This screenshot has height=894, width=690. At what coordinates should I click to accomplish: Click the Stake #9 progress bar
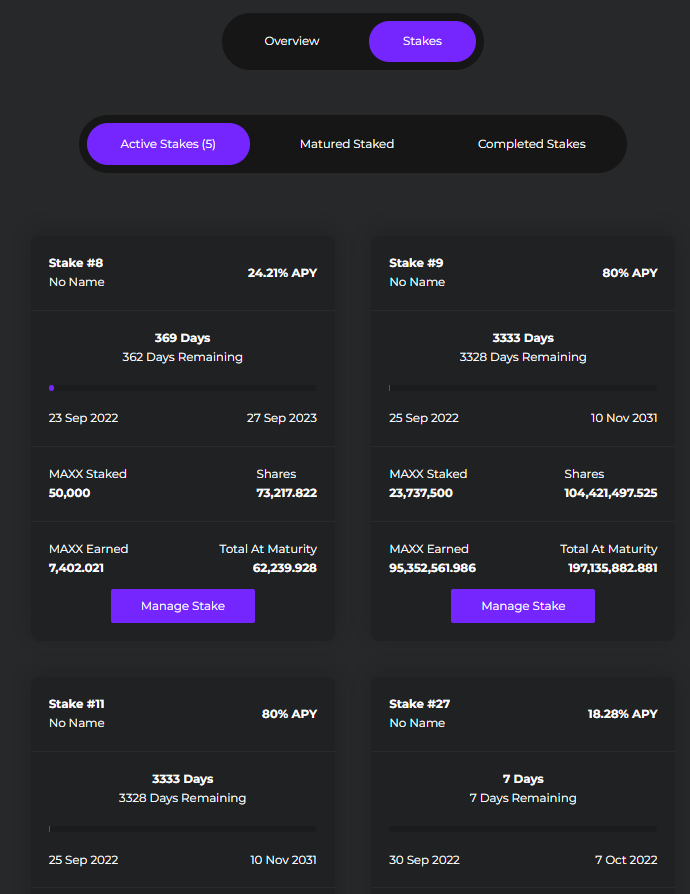523,388
